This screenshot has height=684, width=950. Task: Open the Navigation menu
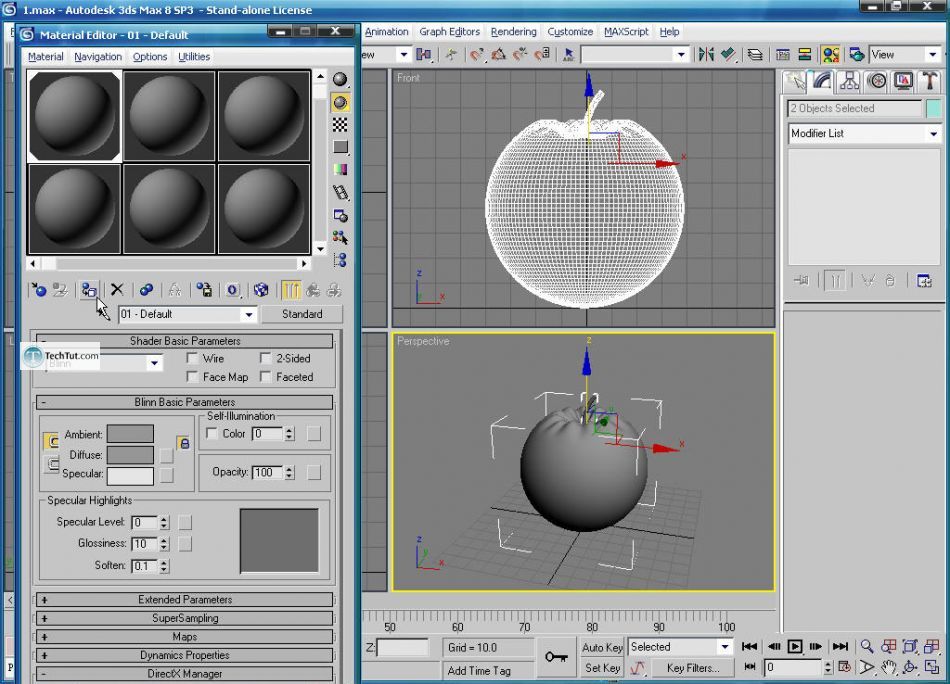(x=98, y=56)
